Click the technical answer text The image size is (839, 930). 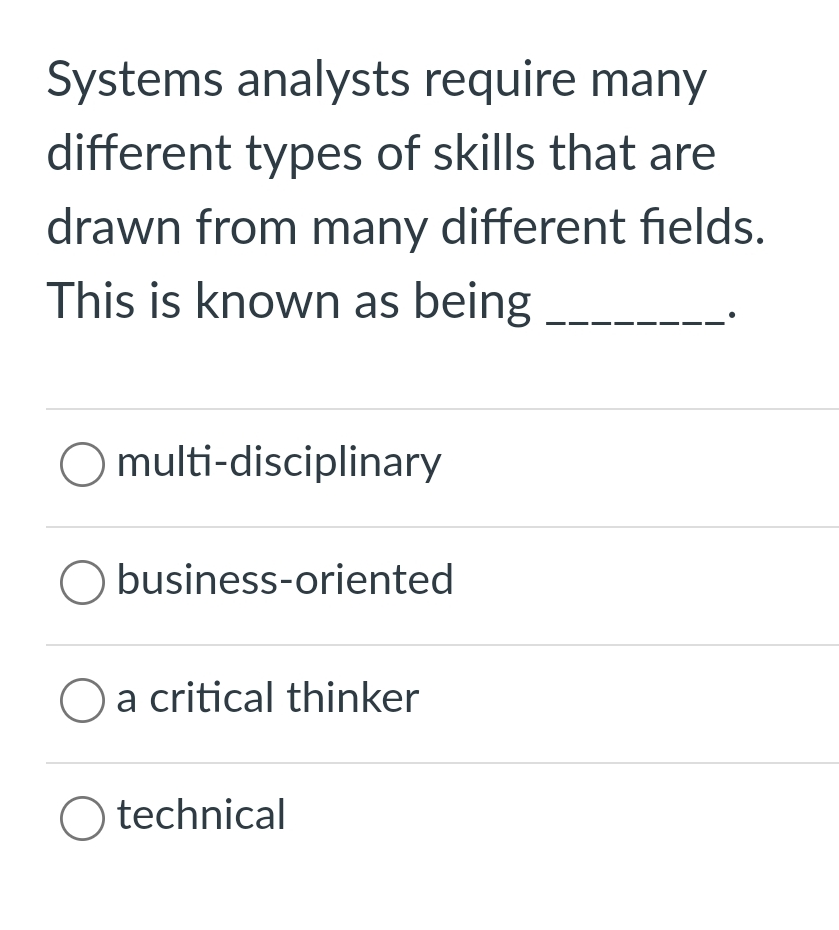coord(200,815)
